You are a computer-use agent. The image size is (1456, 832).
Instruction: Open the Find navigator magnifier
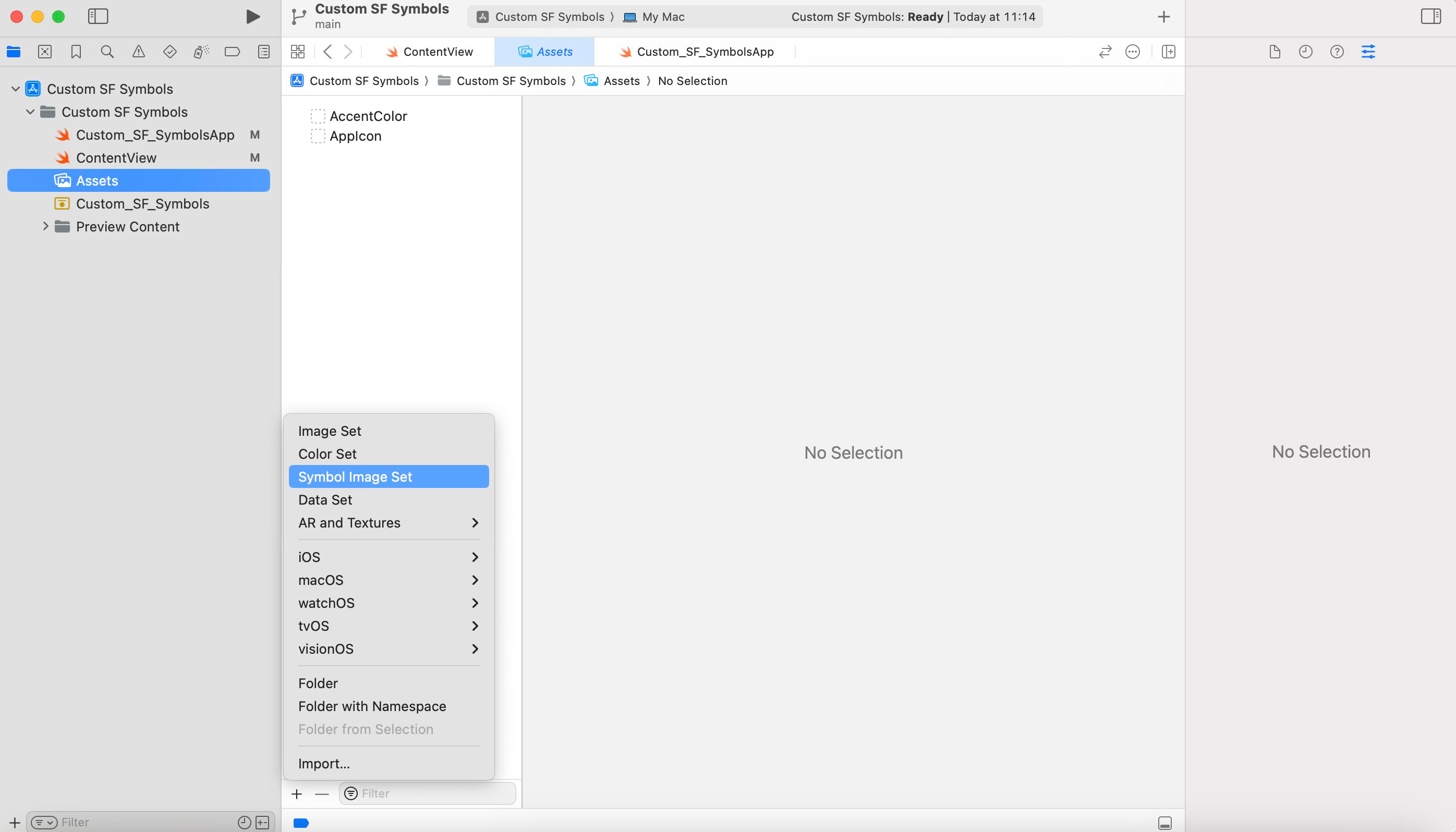tap(107, 52)
